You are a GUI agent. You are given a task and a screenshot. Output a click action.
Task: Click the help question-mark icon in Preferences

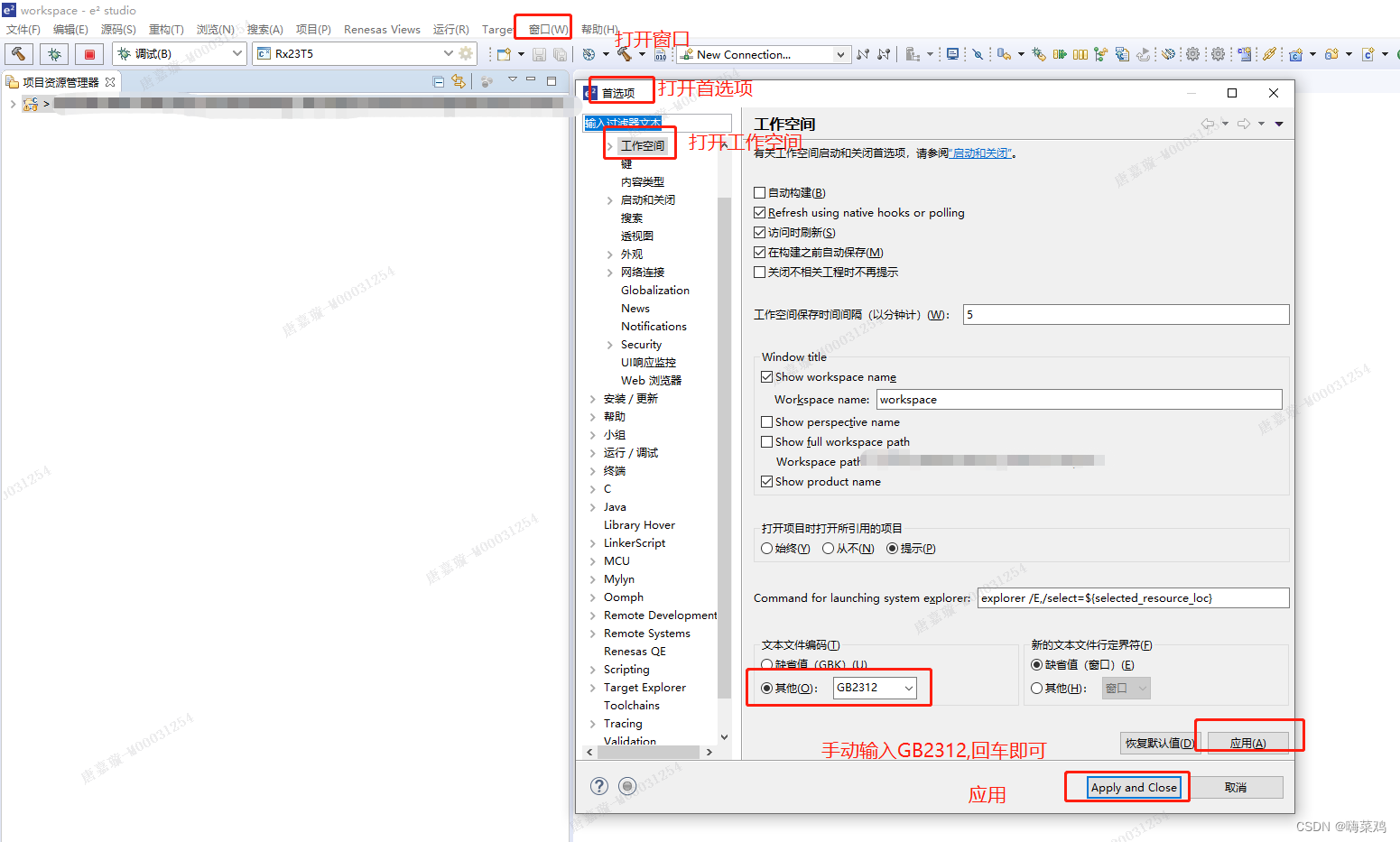pyautogui.click(x=599, y=786)
